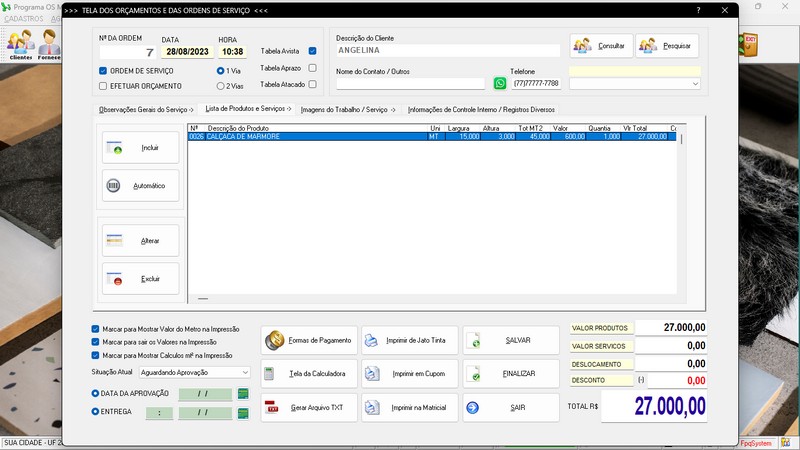Viewport: 800px width, 450px height.
Task: Open calendar icon next to Data da Aprovação
Action: coord(242,394)
